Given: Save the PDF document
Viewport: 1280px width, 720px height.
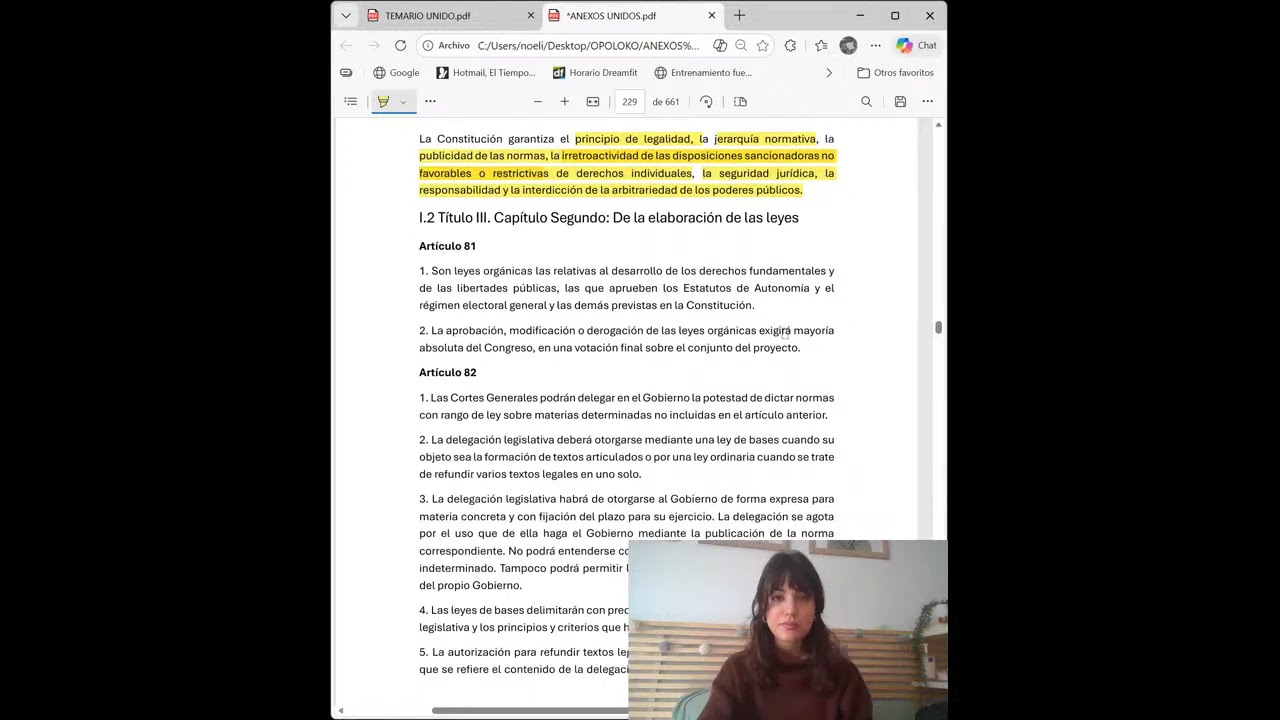Looking at the screenshot, I should click(x=900, y=101).
